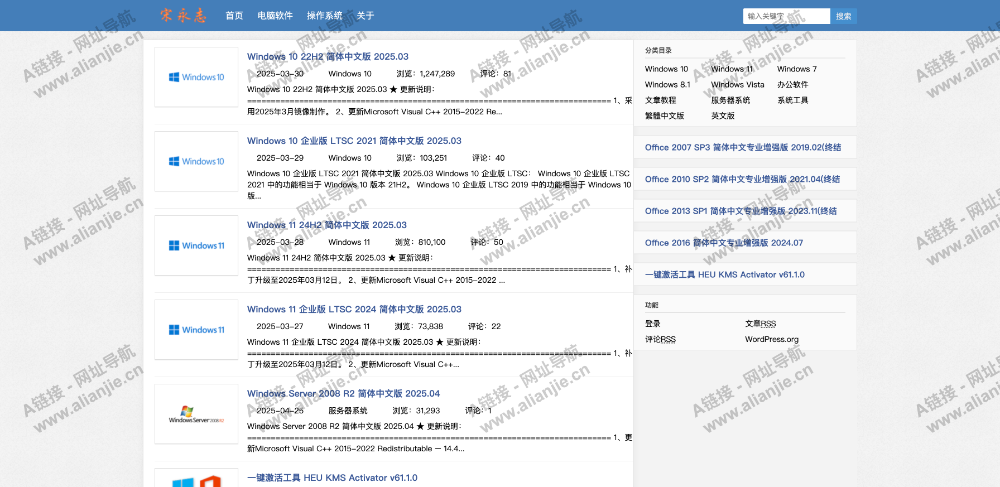
Task: Select the Windows 11 category in 分类目录
Action: [x=732, y=69]
